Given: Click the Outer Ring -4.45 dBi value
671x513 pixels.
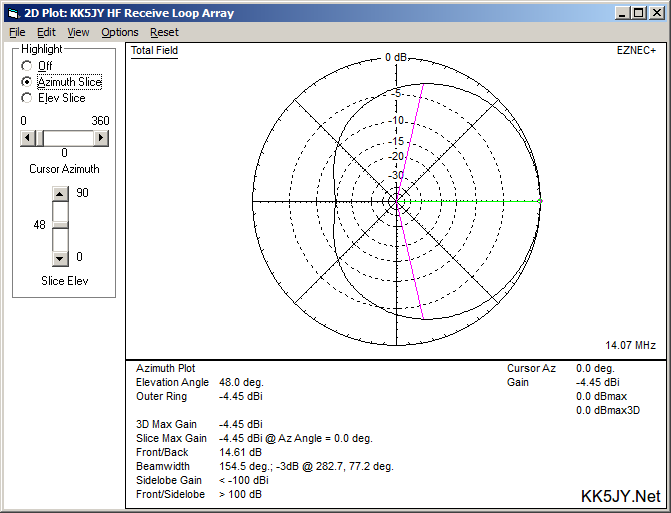Looking at the screenshot, I should (x=240, y=396).
